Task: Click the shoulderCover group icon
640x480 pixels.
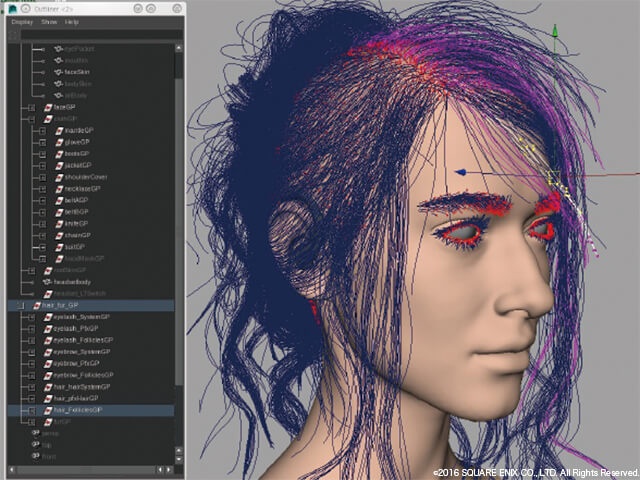Action: pos(60,178)
